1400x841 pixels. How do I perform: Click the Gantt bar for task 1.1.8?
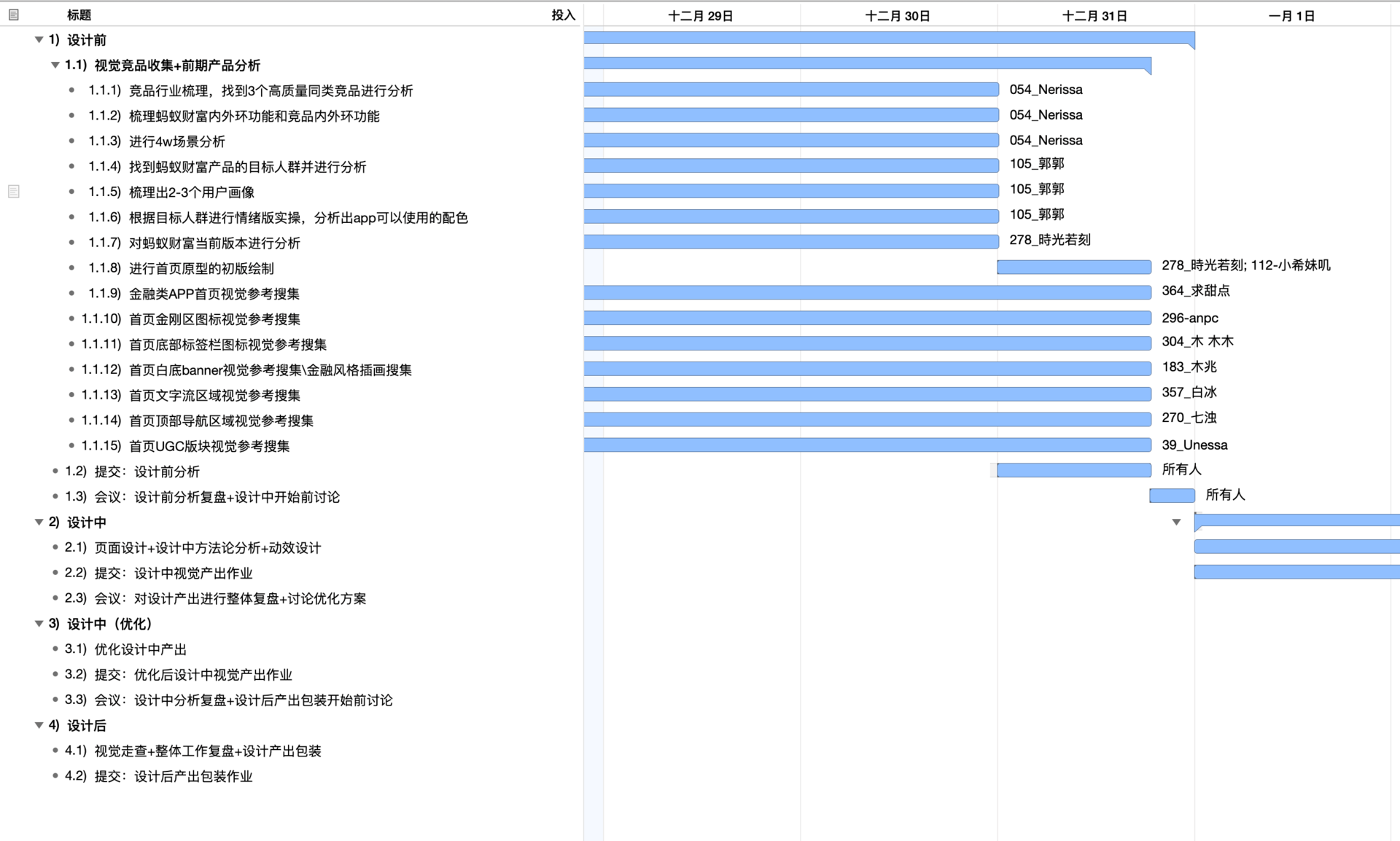pos(1073,267)
